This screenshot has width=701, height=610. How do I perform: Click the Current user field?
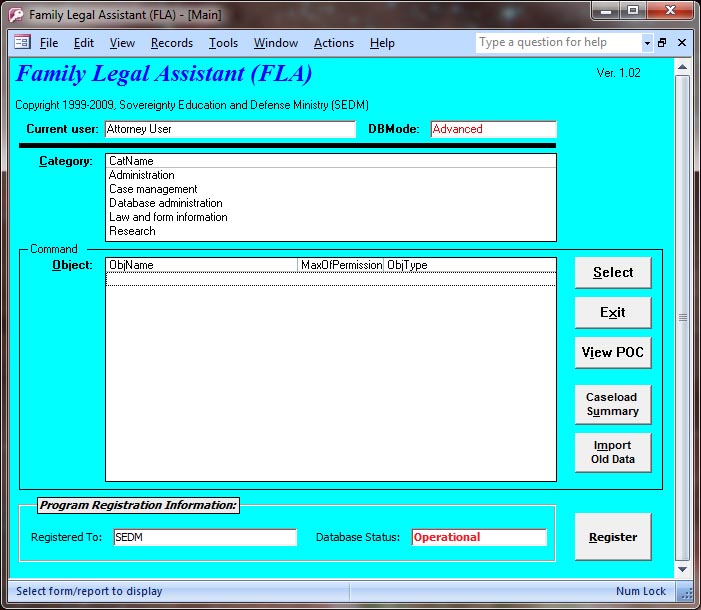click(230, 129)
